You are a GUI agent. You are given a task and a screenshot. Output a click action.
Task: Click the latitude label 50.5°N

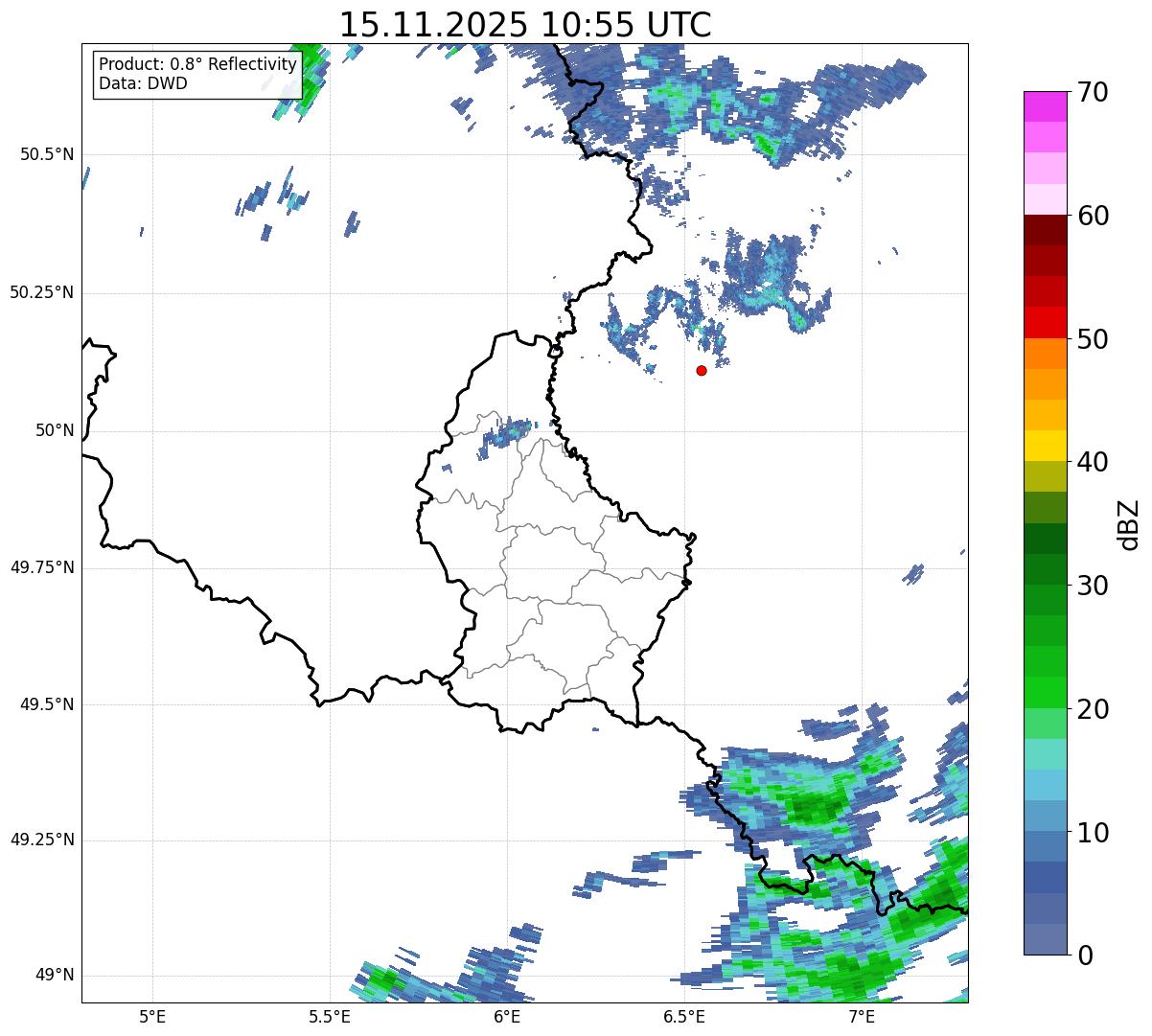point(47,154)
